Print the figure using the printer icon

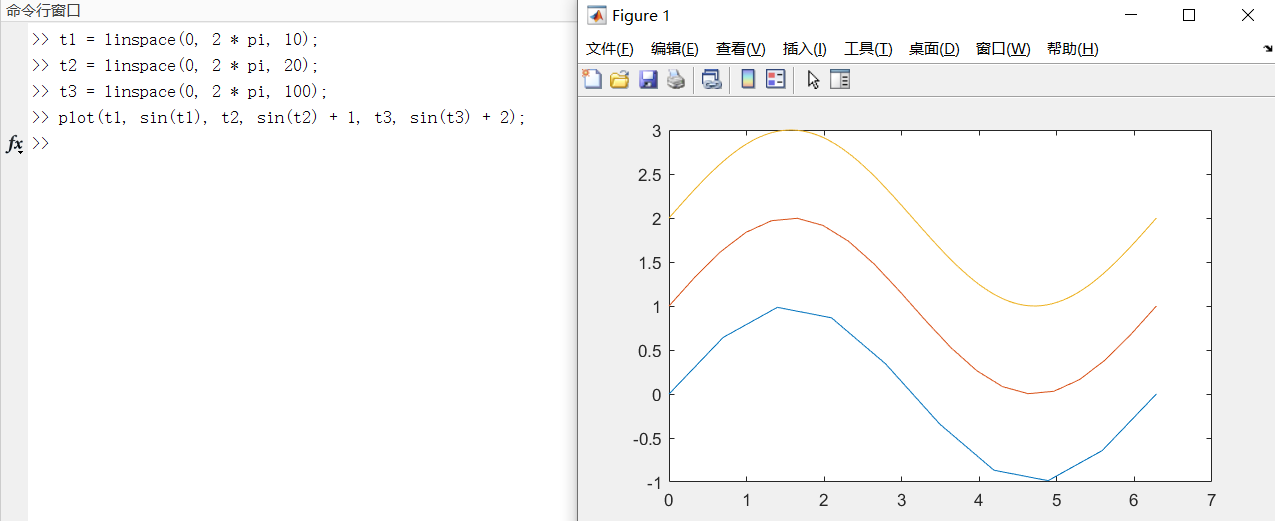pos(676,79)
